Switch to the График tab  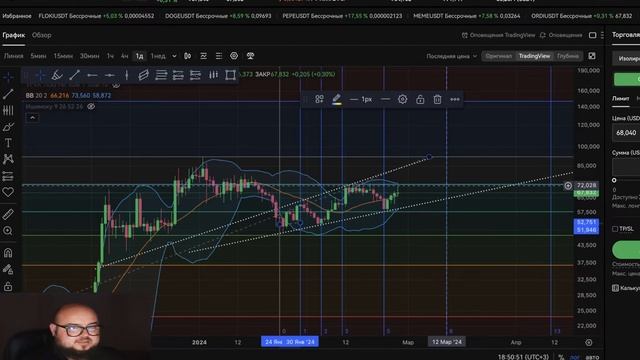(x=13, y=35)
